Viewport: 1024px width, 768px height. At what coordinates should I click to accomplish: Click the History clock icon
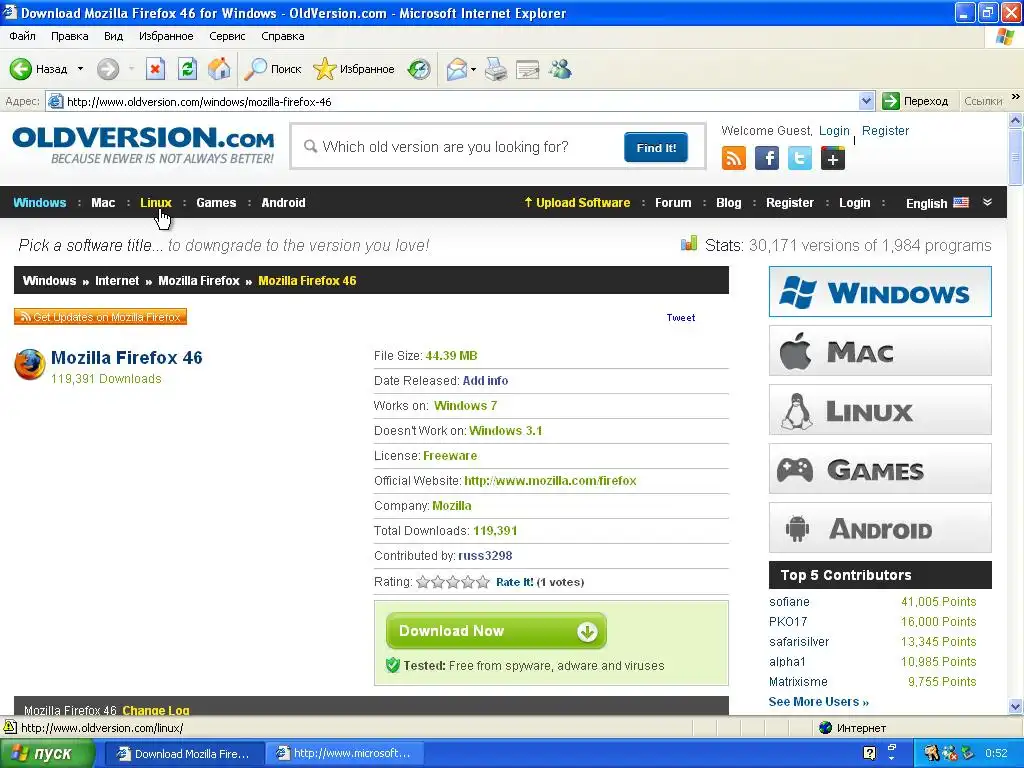point(419,69)
